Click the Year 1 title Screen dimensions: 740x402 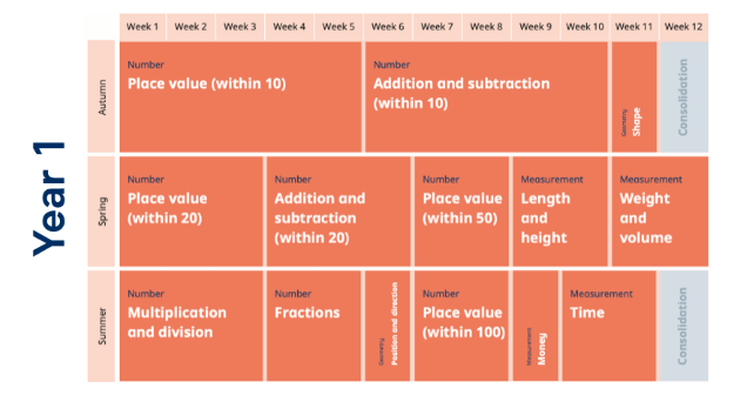(49, 199)
